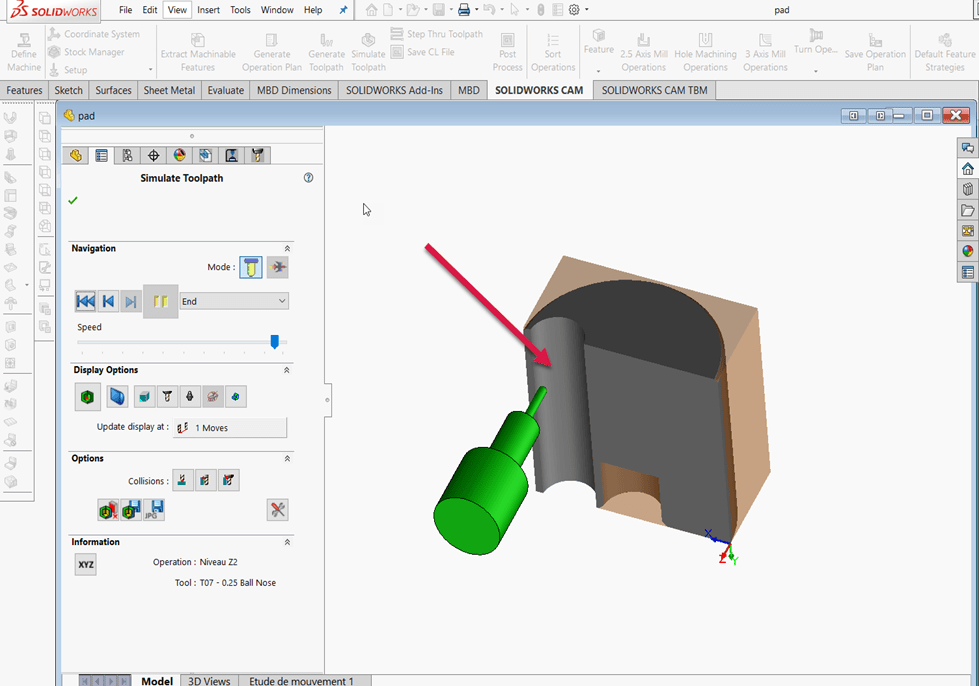Collapse the Options section
Image resolution: width=979 pixels, height=686 pixels.
point(287,458)
